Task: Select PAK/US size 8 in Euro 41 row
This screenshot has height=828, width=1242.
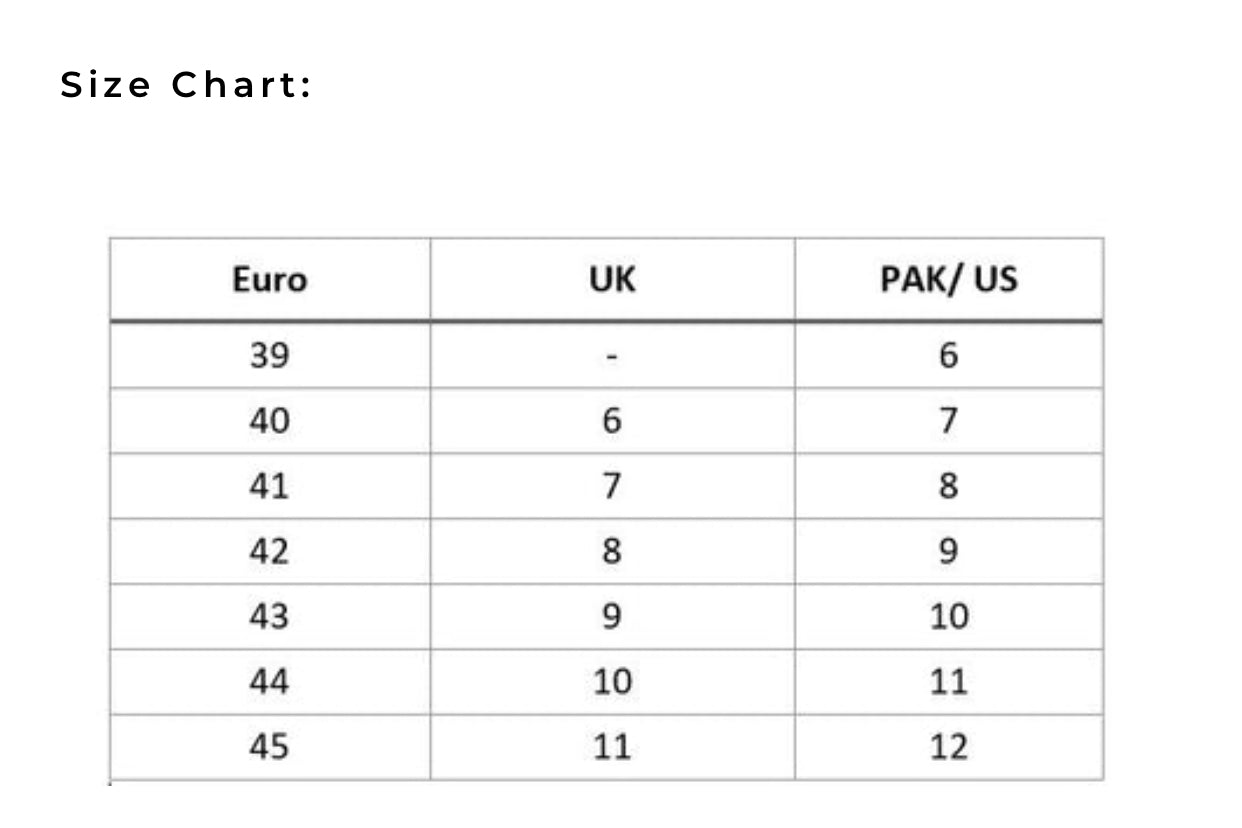Action: click(948, 486)
